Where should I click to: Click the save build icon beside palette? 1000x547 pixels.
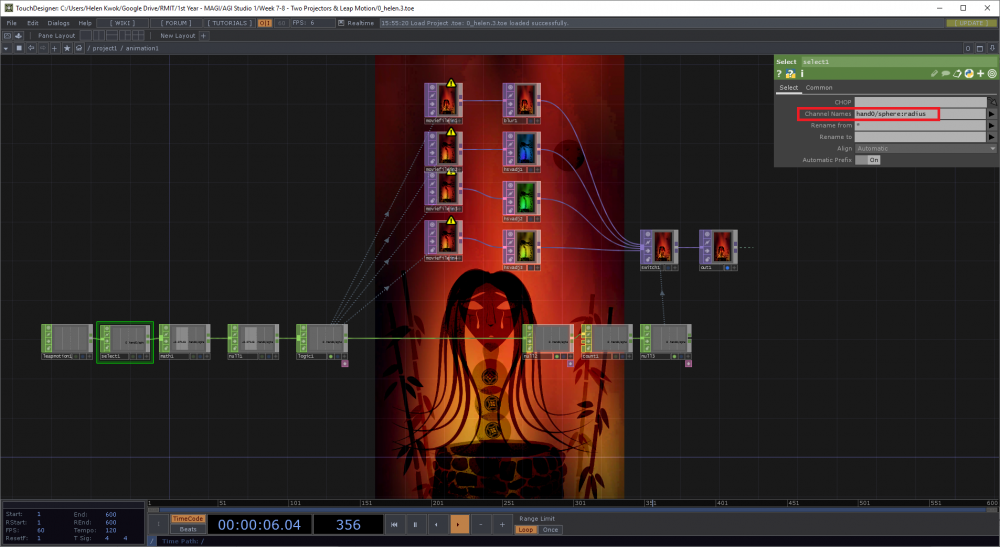click(18, 36)
